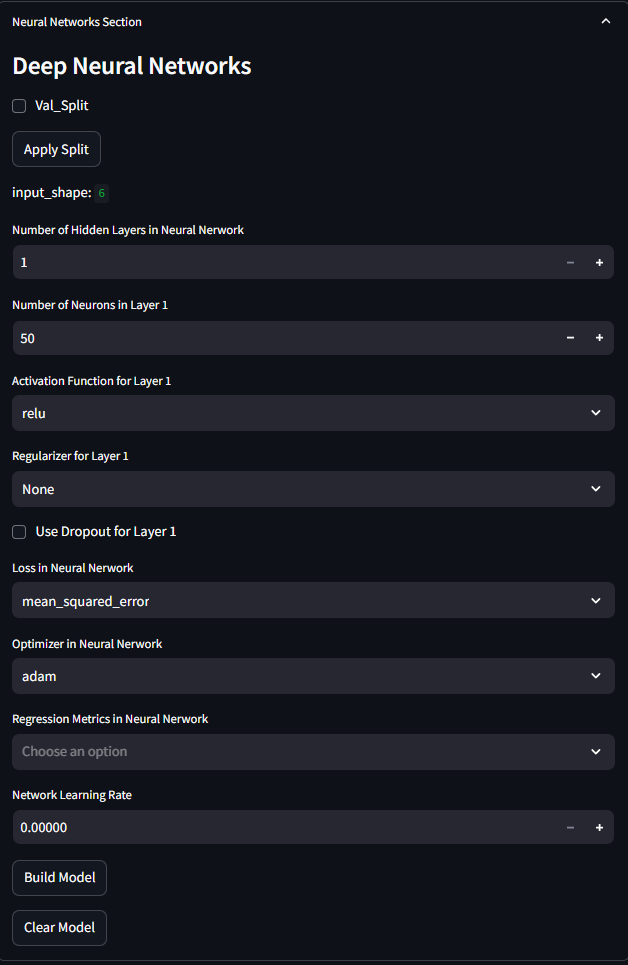The width and height of the screenshot is (628, 965).
Task: Increase the number of hidden layers with plus
Action: pos(599,262)
